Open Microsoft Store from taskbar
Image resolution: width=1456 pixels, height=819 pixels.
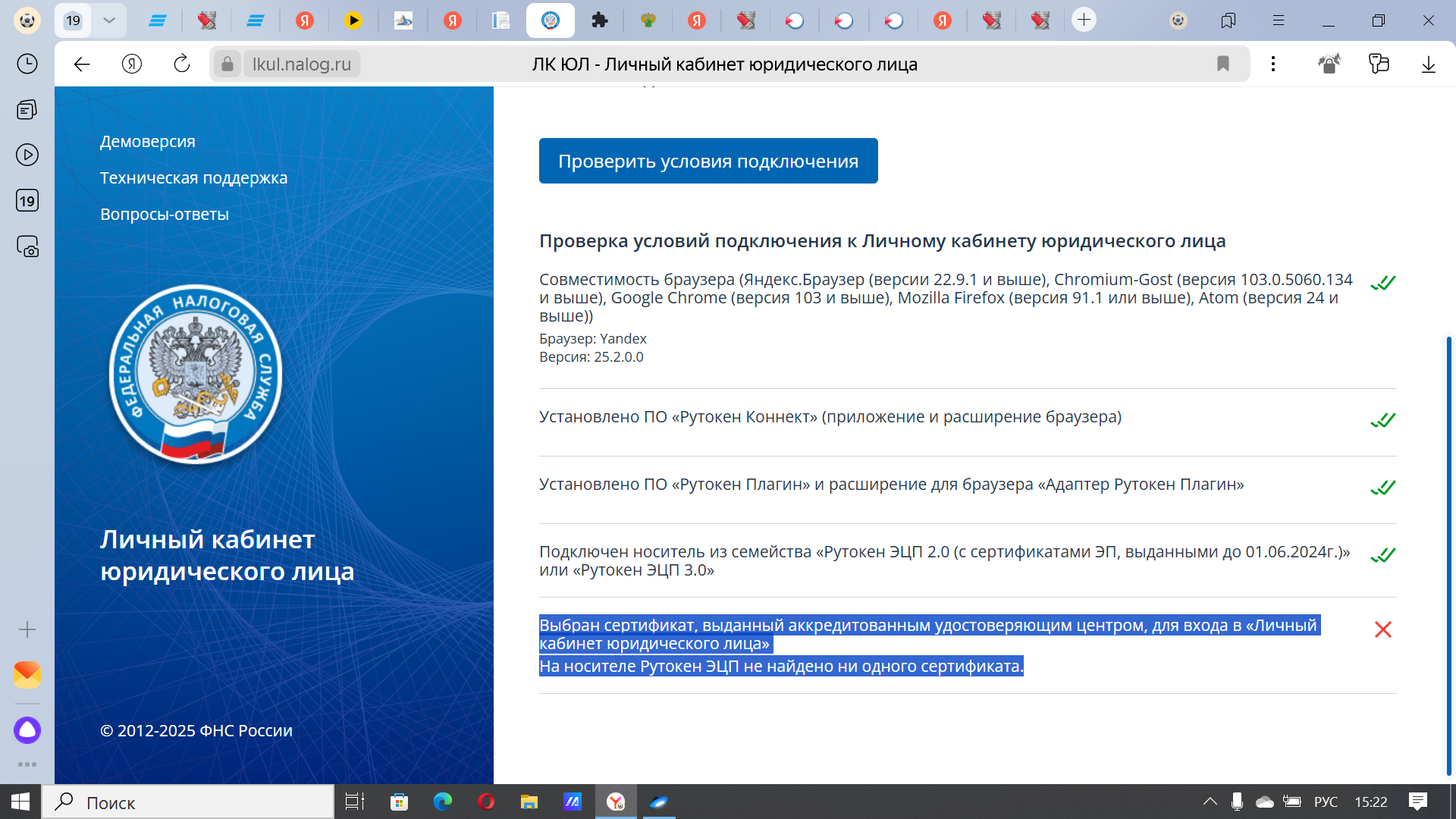pos(399,802)
